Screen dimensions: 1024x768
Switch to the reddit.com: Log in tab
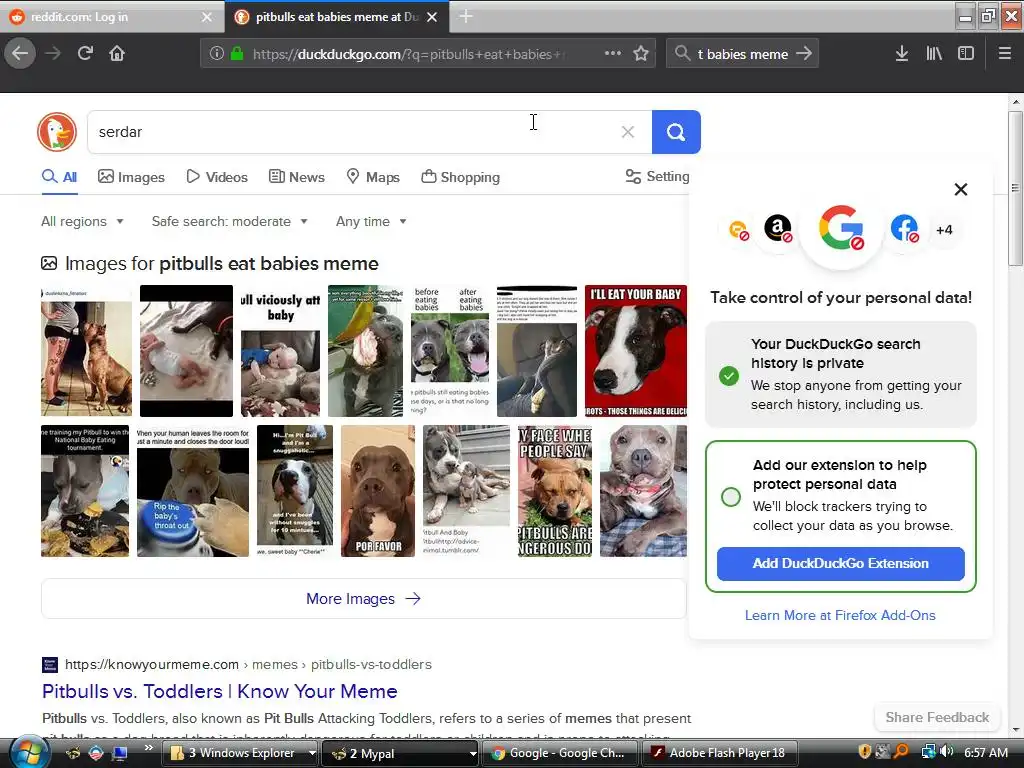click(111, 17)
